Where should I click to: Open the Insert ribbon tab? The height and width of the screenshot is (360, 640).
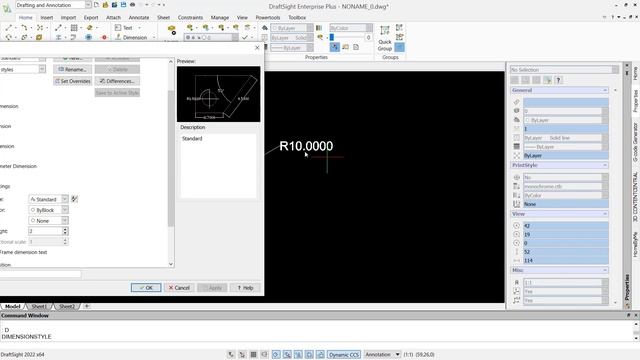click(x=47, y=18)
